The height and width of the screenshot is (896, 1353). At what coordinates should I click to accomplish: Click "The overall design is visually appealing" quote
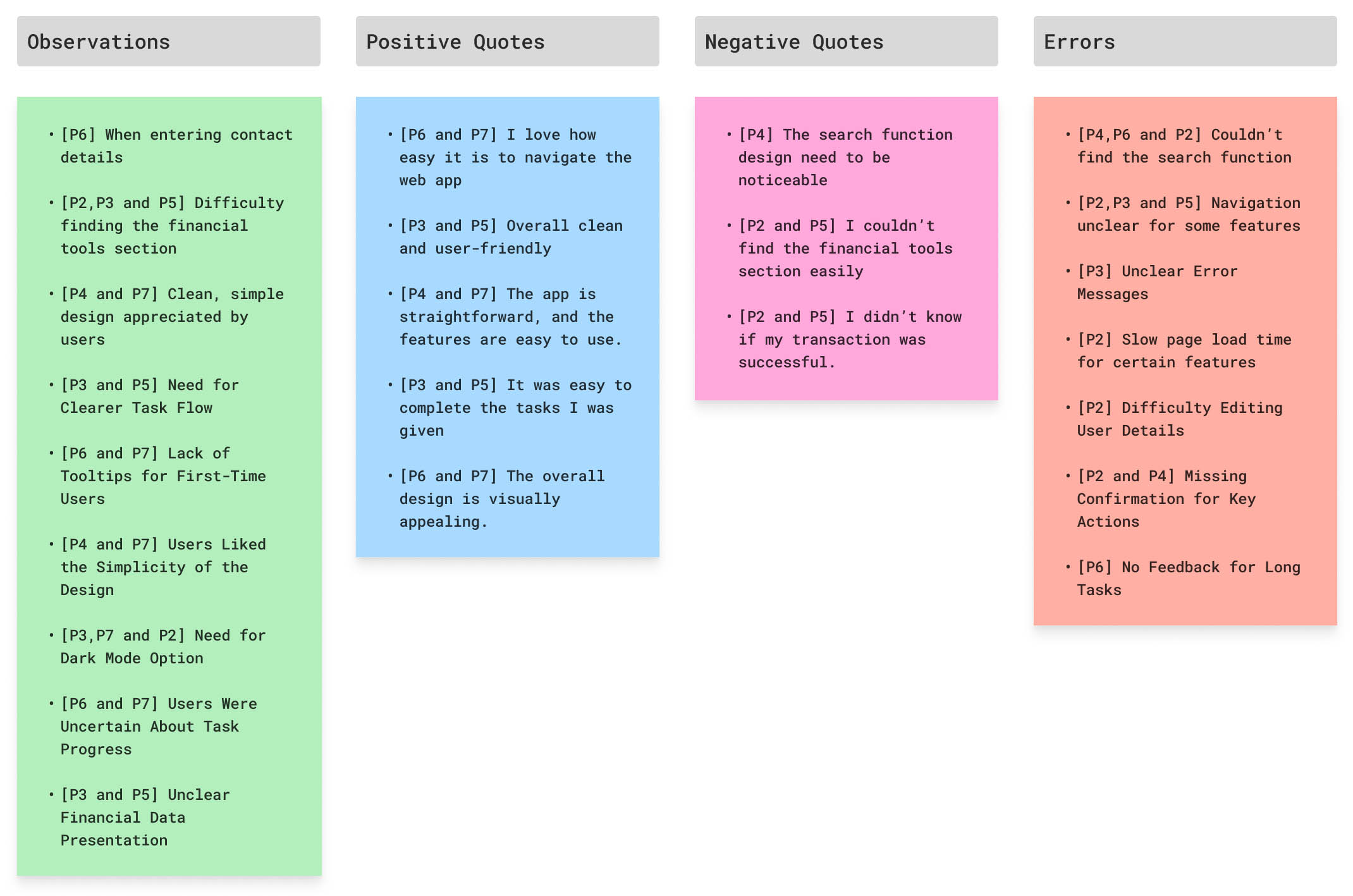502,499
